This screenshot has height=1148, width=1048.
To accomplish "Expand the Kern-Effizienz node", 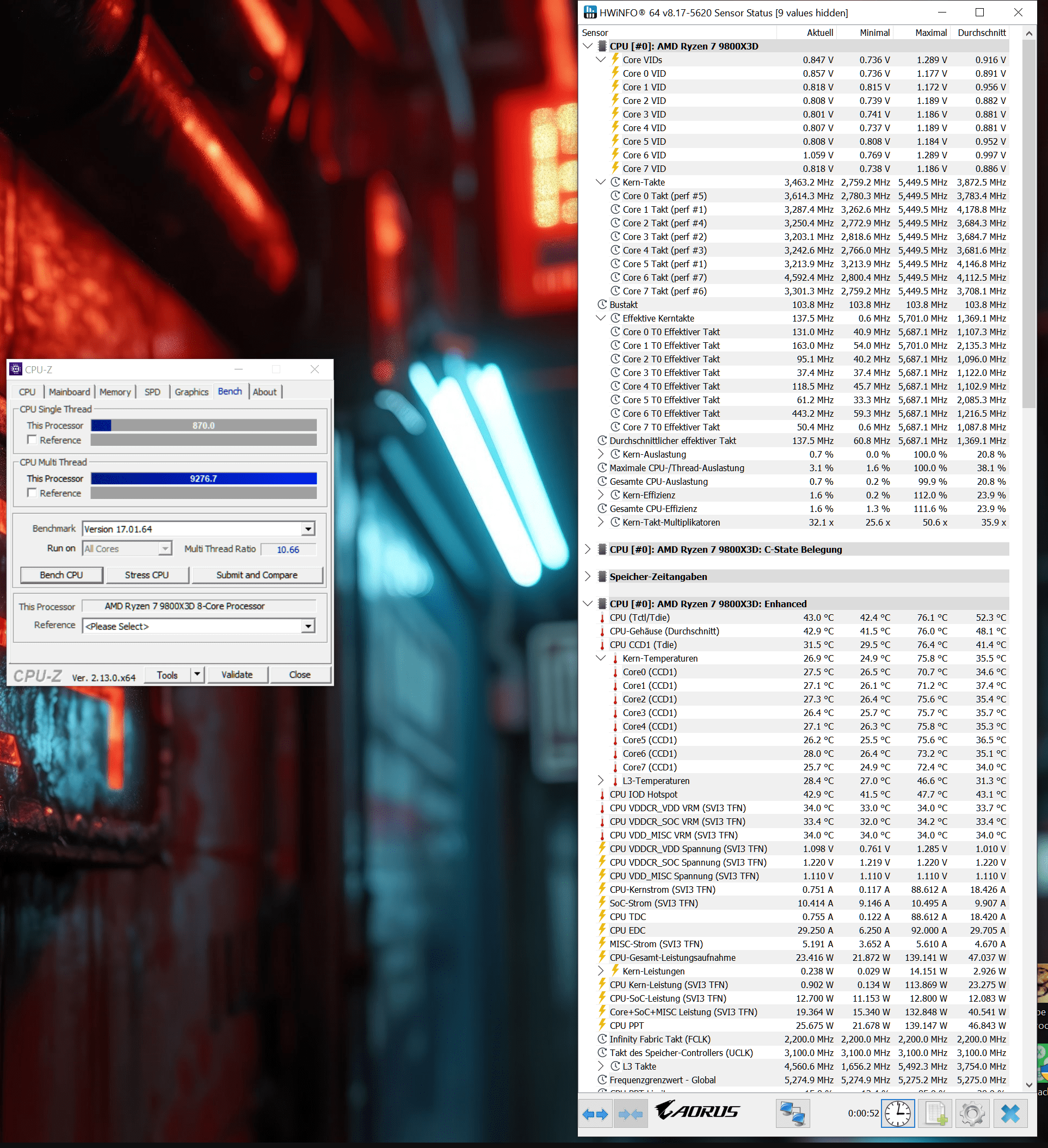I will 600,496.
